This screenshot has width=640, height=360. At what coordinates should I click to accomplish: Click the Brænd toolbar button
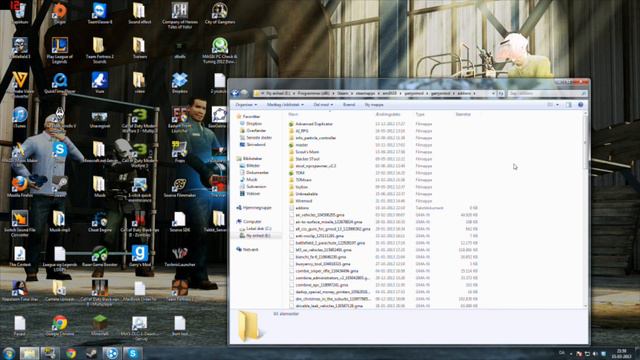(x=349, y=105)
